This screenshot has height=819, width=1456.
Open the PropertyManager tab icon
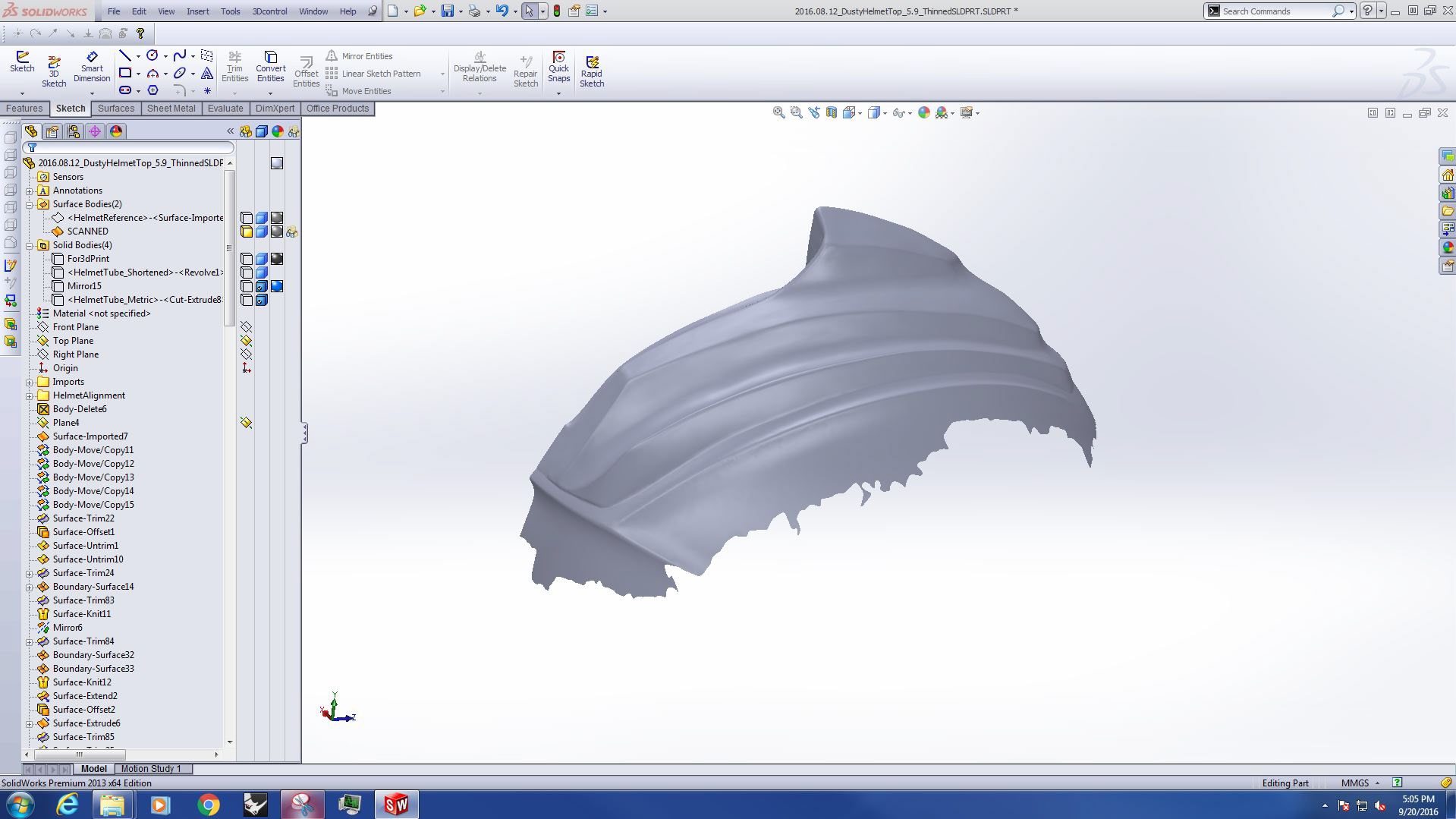point(52,131)
